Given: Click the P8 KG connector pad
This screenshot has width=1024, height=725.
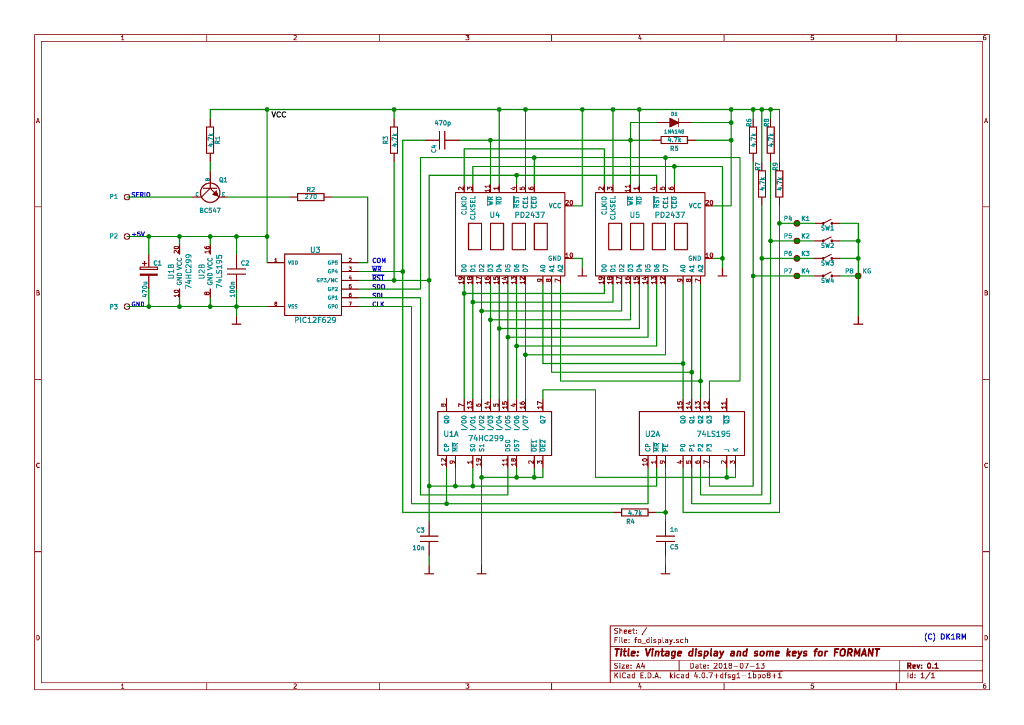Looking at the screenshot, I should 858,271.
